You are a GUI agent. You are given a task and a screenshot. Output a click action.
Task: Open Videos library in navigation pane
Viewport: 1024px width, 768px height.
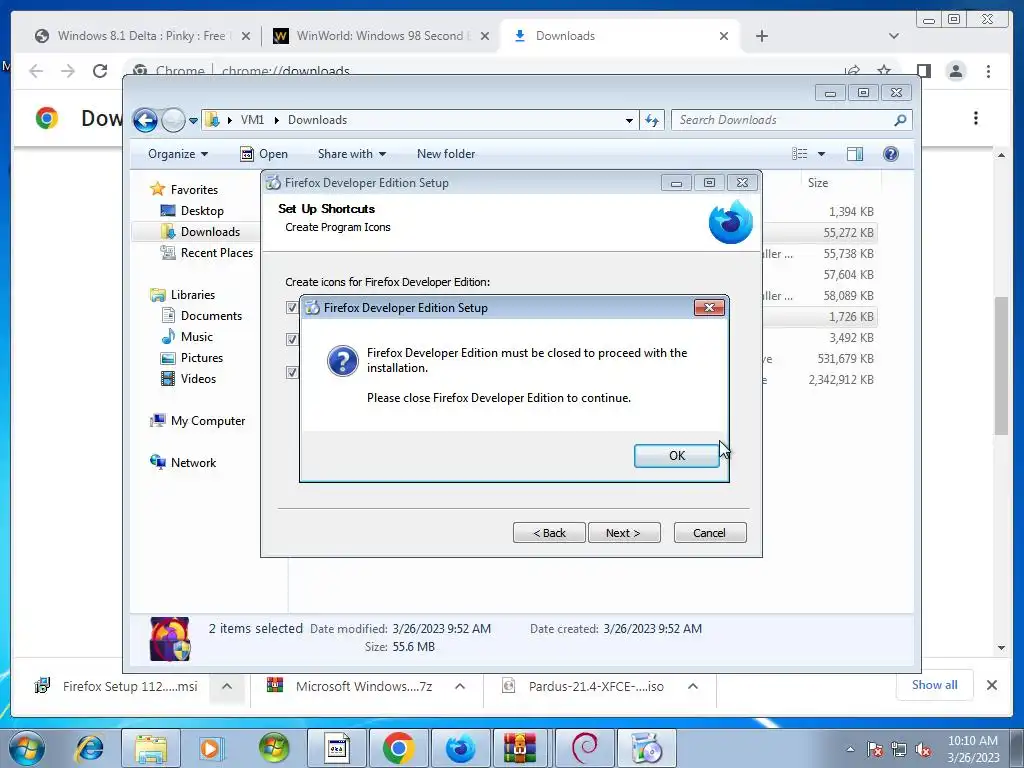(198, 379)
